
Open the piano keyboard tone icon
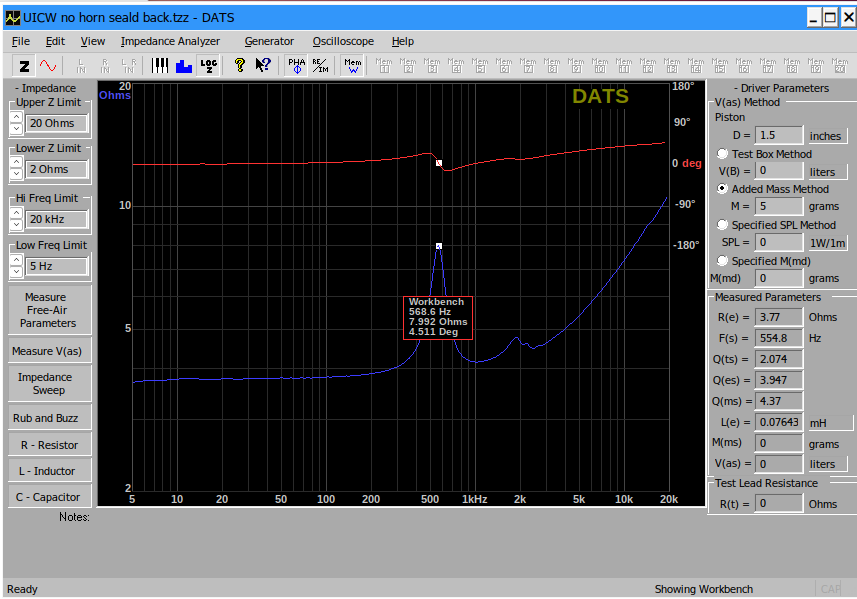[160, 66]
